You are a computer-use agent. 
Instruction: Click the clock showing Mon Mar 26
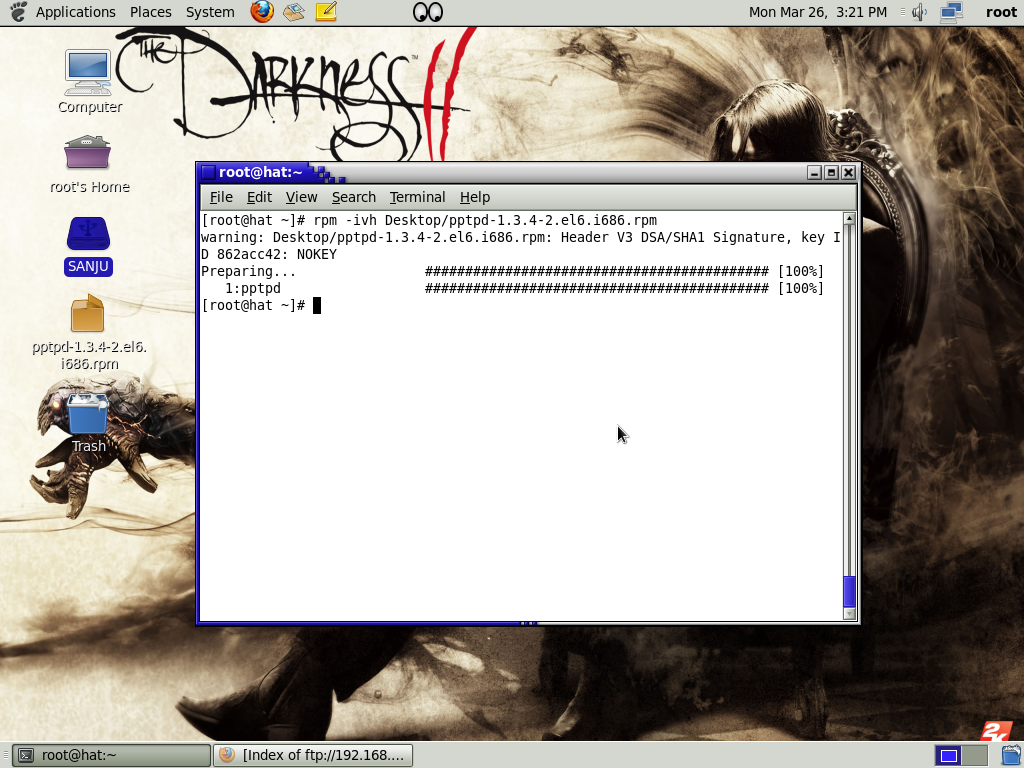point(818,12)
